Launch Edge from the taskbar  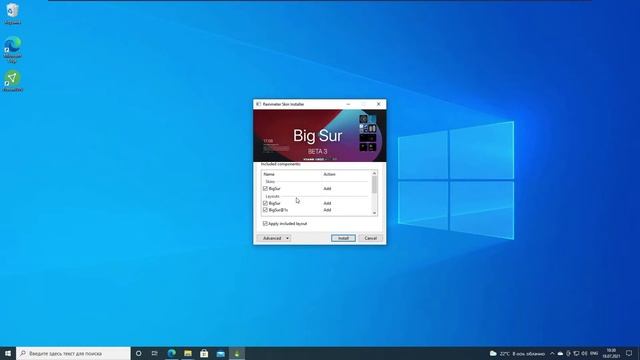pyautogui.click(x=171, y=353)
